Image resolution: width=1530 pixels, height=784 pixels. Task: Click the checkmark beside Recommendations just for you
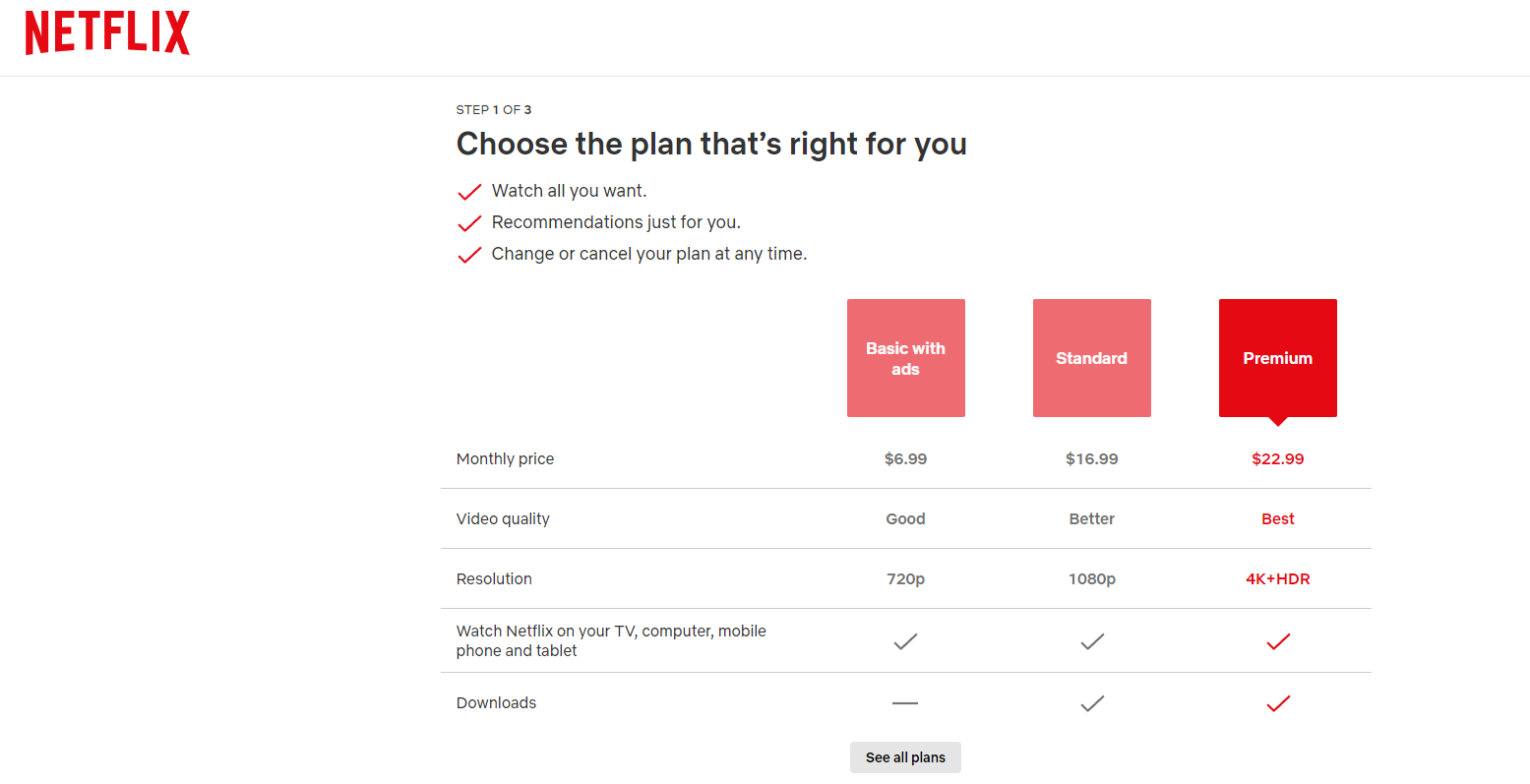tap(469, 223)
